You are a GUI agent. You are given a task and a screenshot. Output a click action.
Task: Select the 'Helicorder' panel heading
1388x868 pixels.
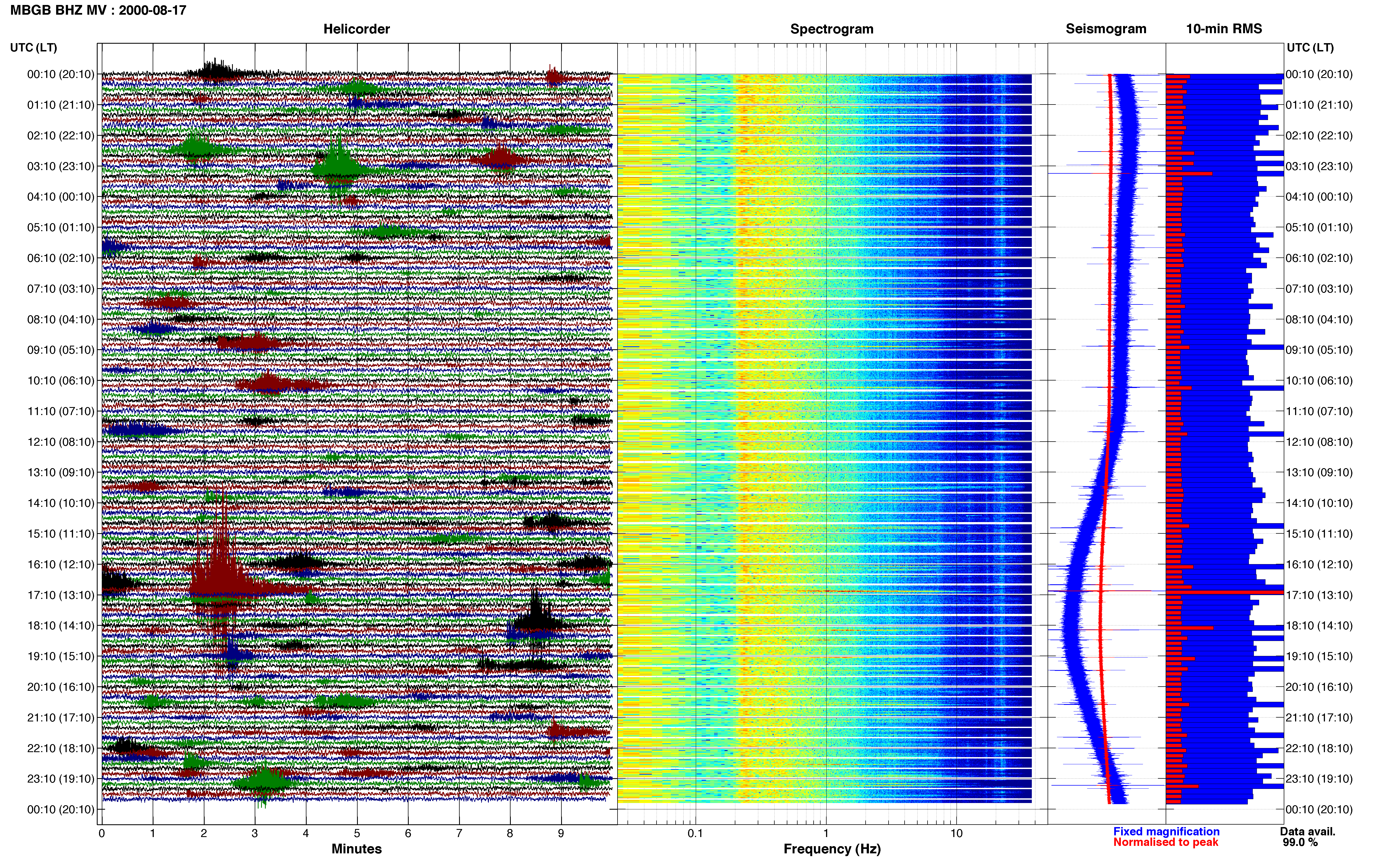click(356, 29)
